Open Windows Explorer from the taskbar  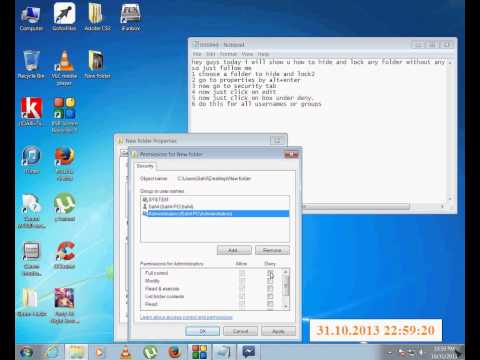[76, 352]
